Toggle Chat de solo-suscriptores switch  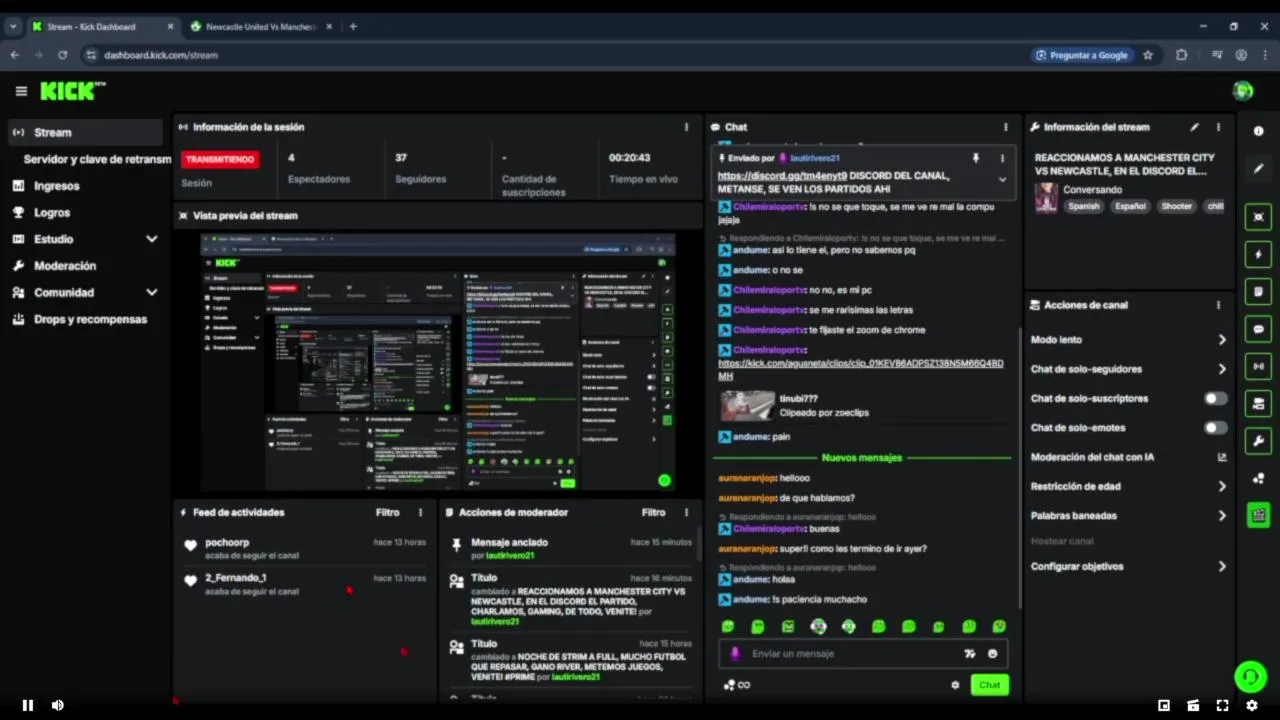point(1215,398)
